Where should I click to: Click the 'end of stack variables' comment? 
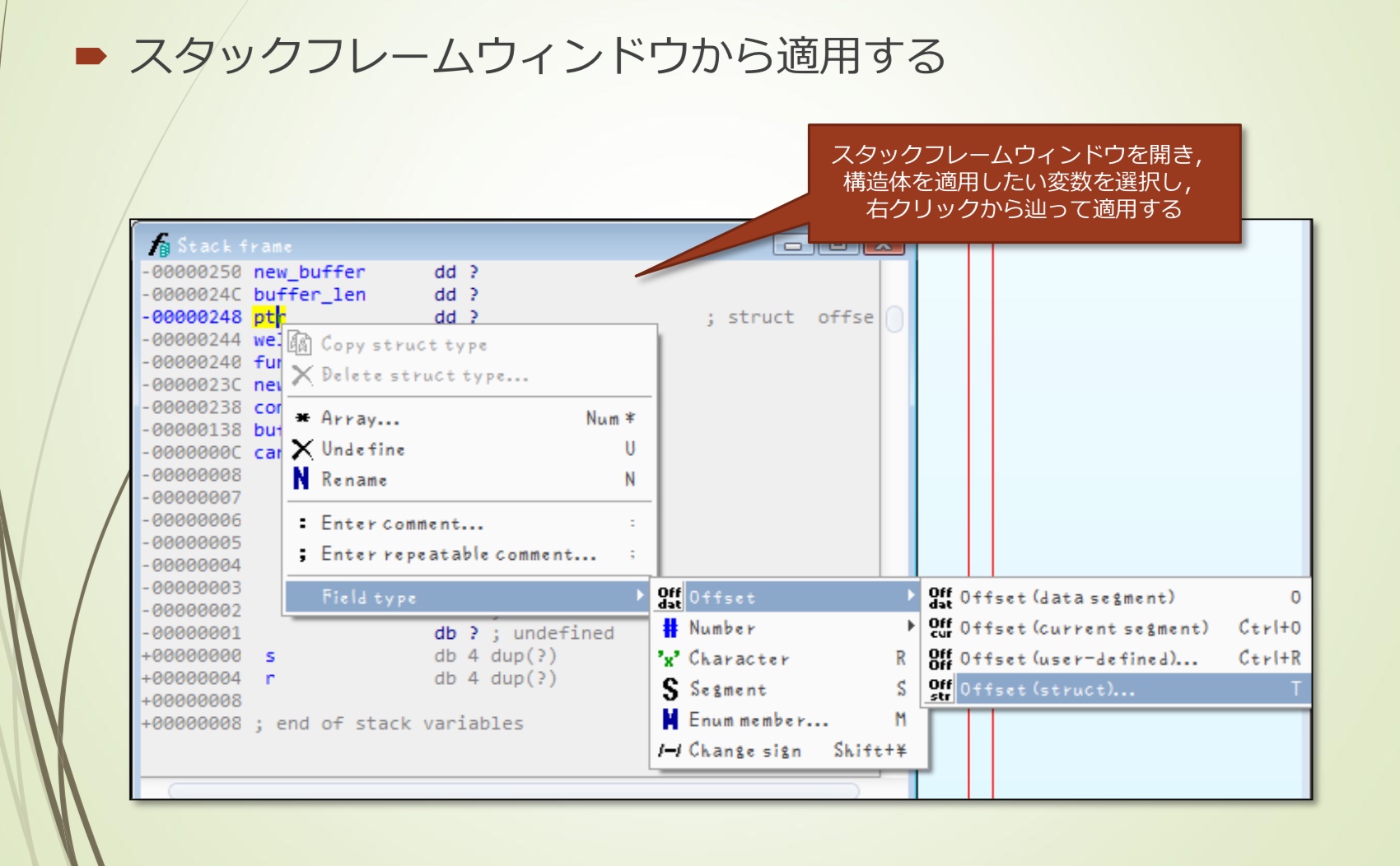click(390, 724)
